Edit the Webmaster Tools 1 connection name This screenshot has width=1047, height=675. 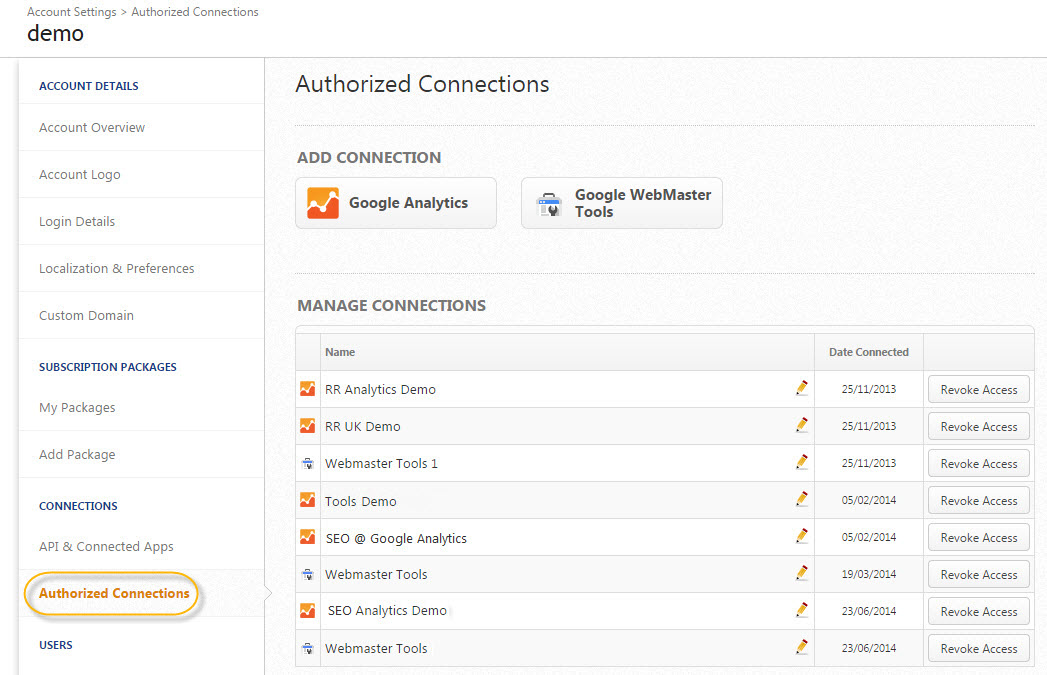point(801,462)
